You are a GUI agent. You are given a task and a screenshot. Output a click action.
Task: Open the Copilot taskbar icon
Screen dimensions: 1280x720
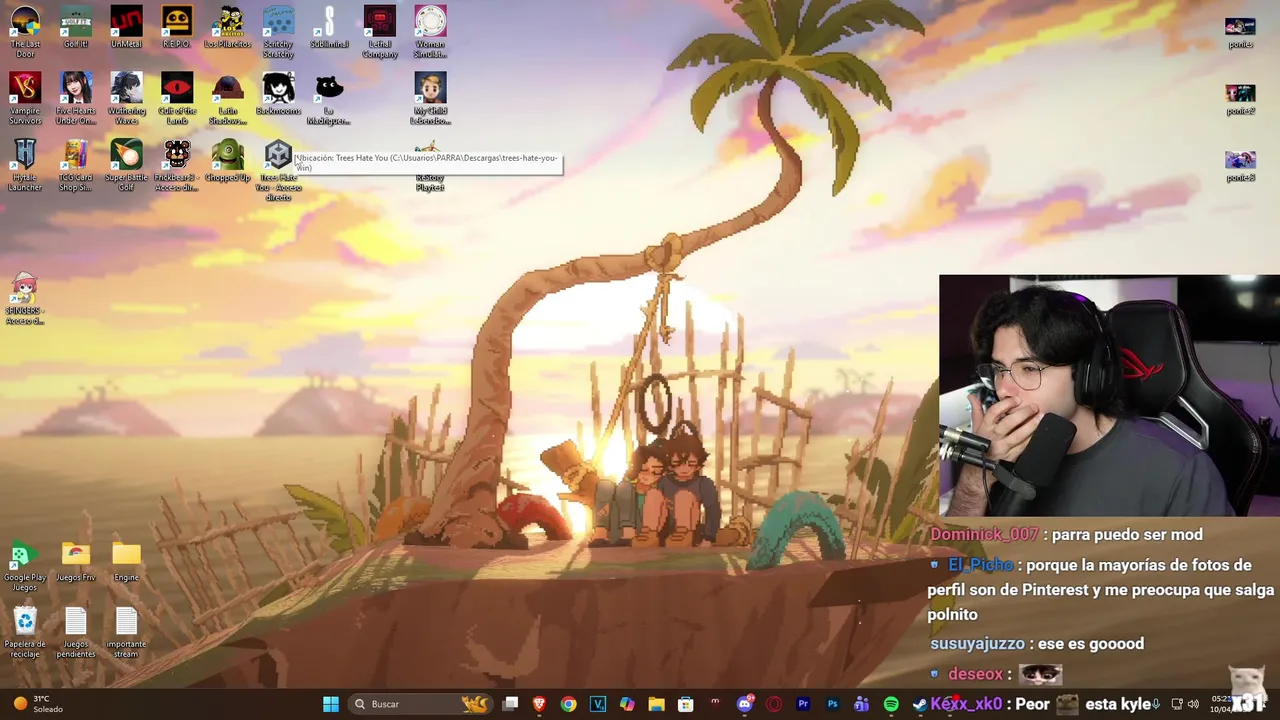[x=627, y=704]
